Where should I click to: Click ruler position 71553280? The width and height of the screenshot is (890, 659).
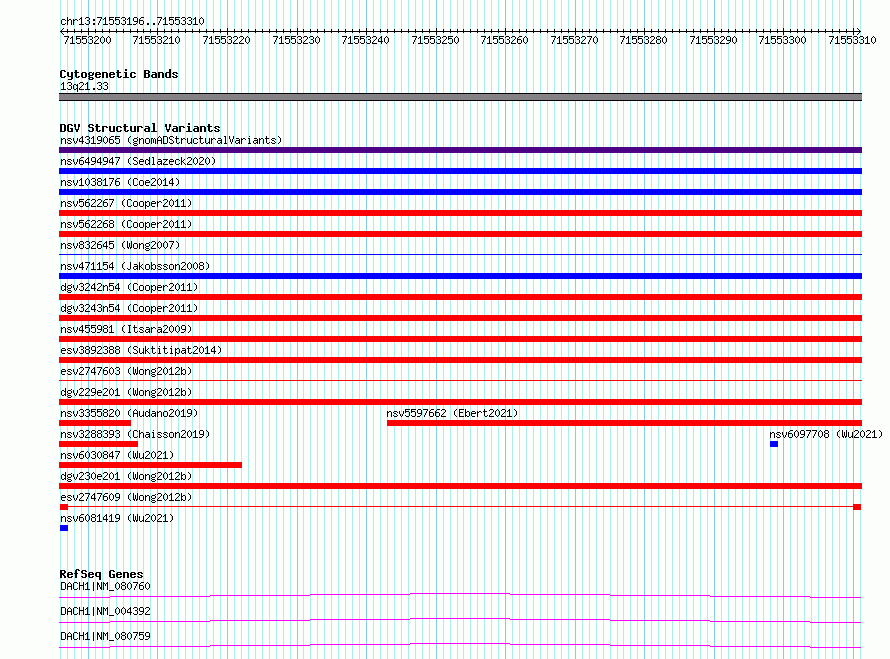click(643, 40)
